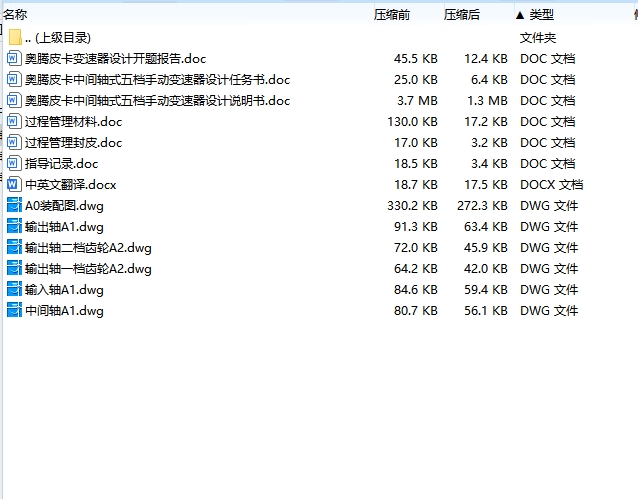638x499 pixels.
Task: Select file 指导记录.doc
Action: click(x=61, y=164)
